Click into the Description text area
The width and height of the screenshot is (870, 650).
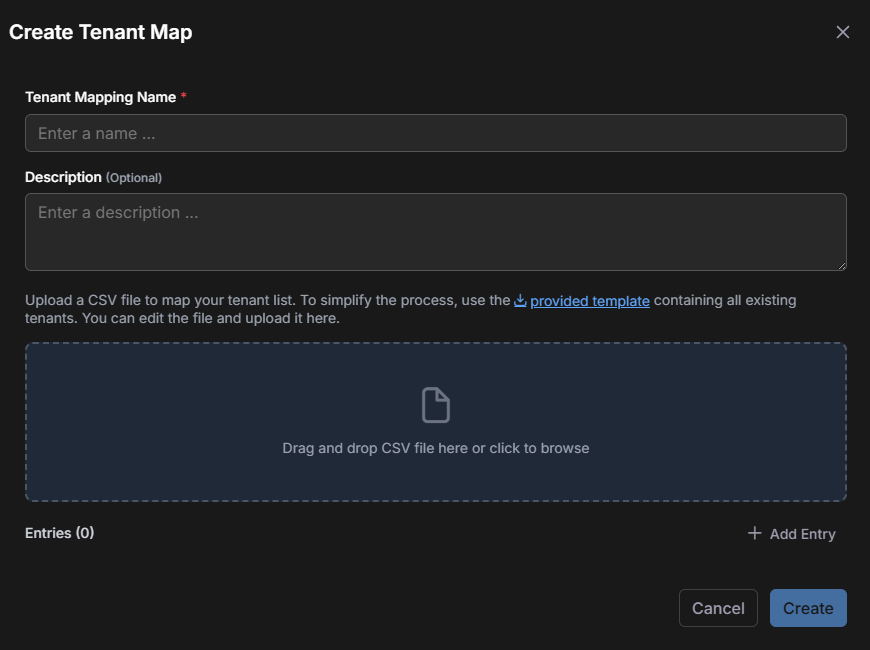pyautogui.click(x=435, y=232)
